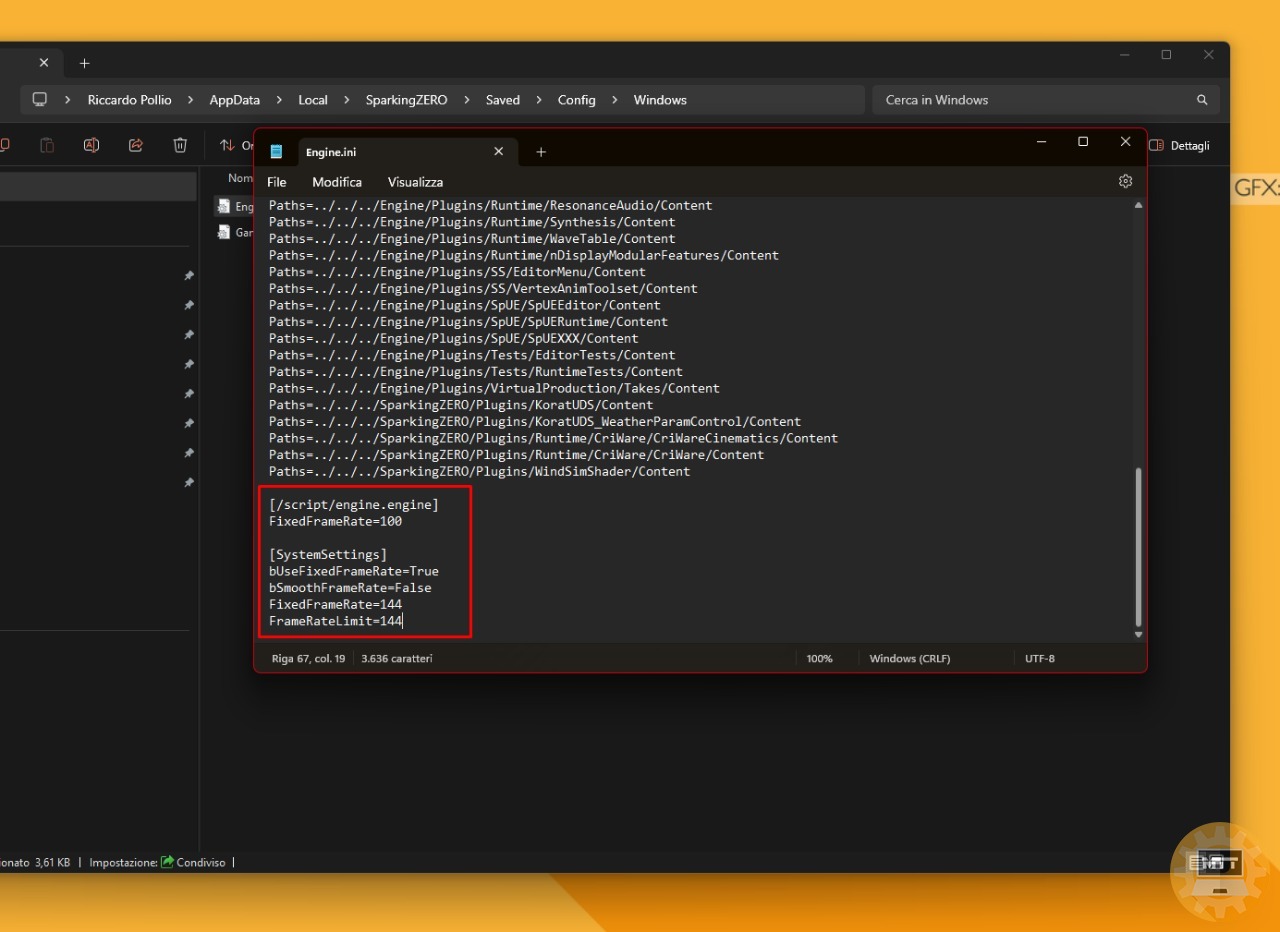Image resolution: width=1280 pixels, height=932 pixels.
Task: Click the Notepad vertical scrollbar thumb
Action: click(1138, 546)
